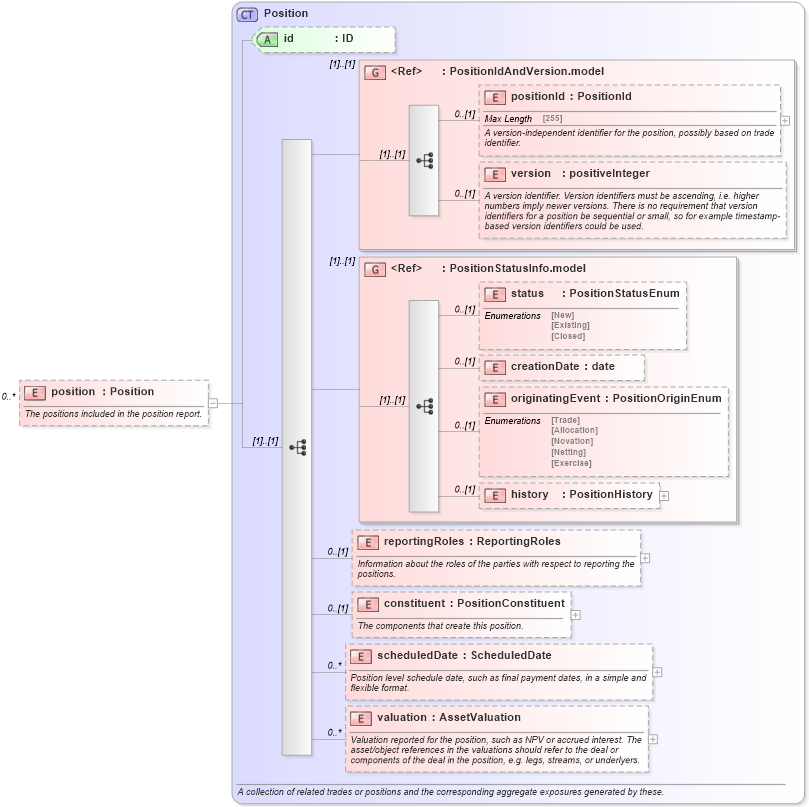Select the green A attribute icon for id
This screenshot has width=809, height=807.
point(267,39)
